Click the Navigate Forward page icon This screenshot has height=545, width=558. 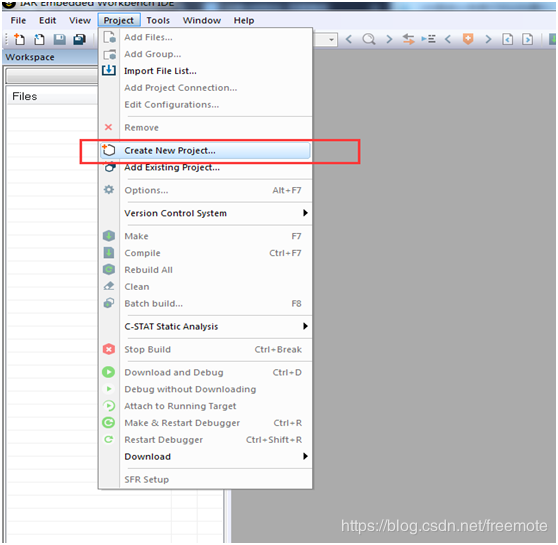(x=527, y=39)
